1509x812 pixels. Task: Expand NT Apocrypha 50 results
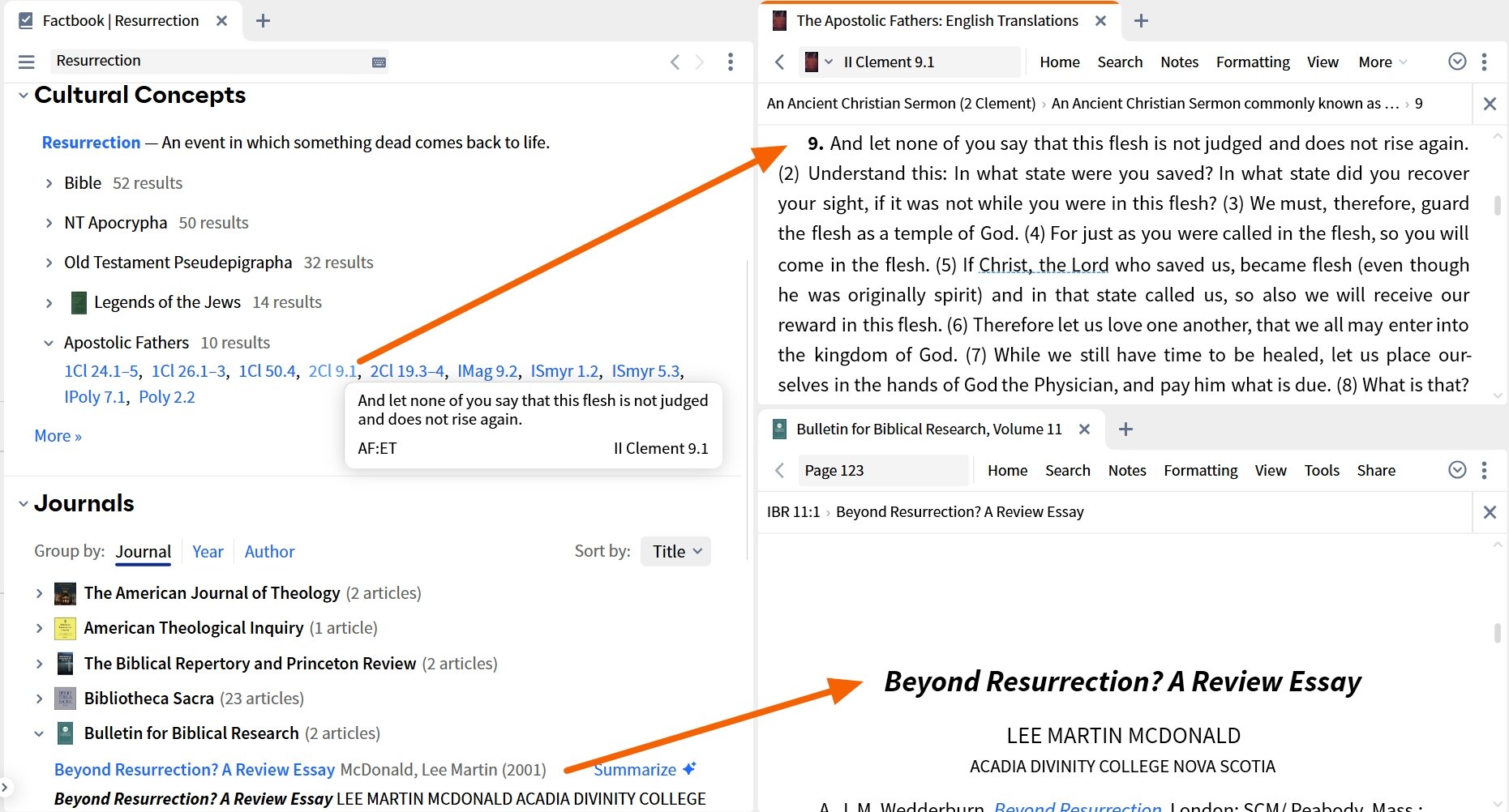pyautogui.click(x=49, y=224)
